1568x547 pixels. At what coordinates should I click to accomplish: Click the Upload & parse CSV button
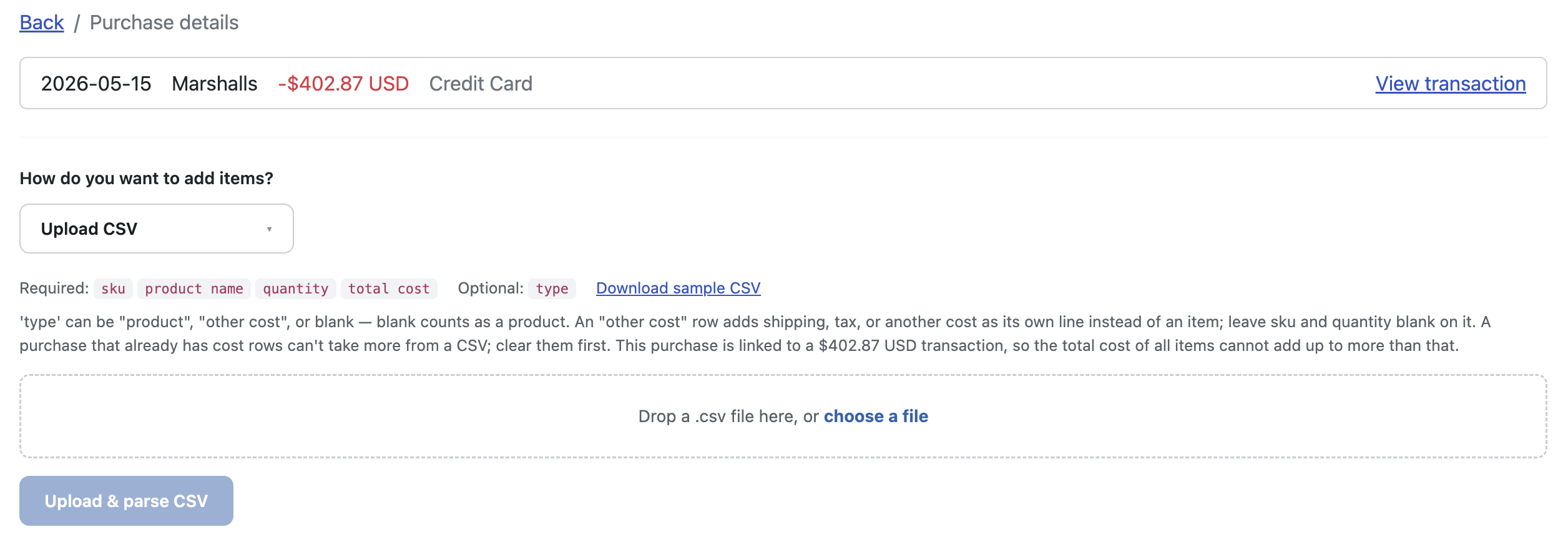126,501
